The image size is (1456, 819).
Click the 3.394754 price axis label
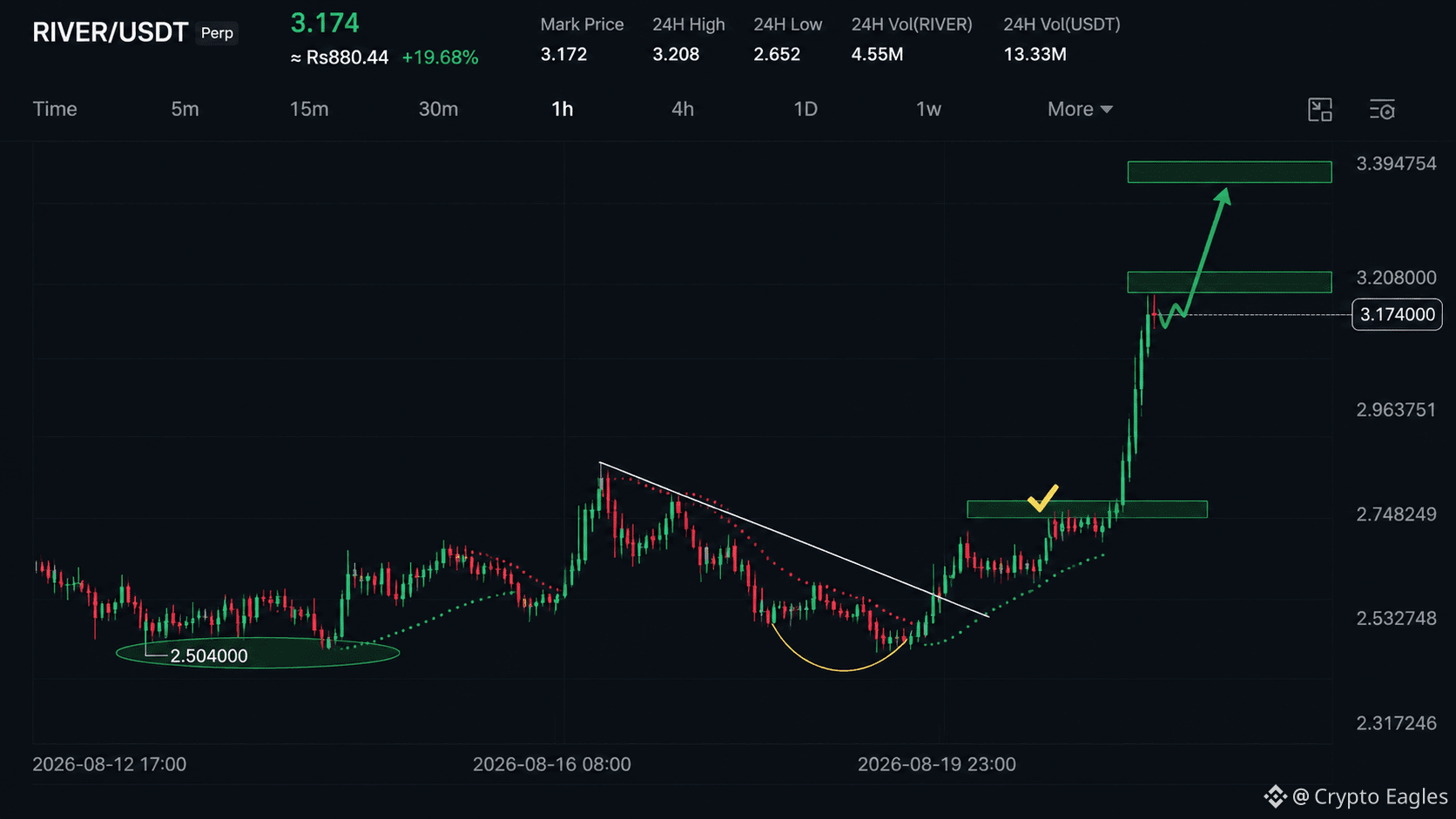coord(1396,164)
